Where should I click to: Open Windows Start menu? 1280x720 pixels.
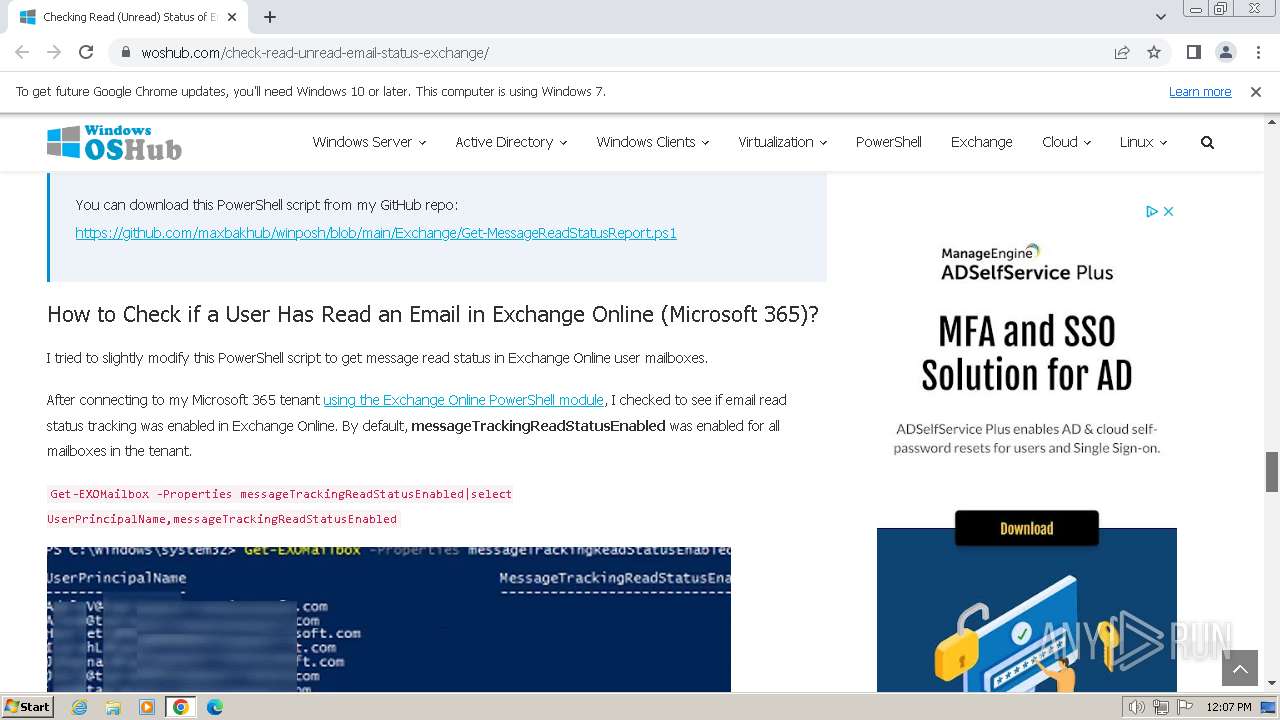coord(27,707)
